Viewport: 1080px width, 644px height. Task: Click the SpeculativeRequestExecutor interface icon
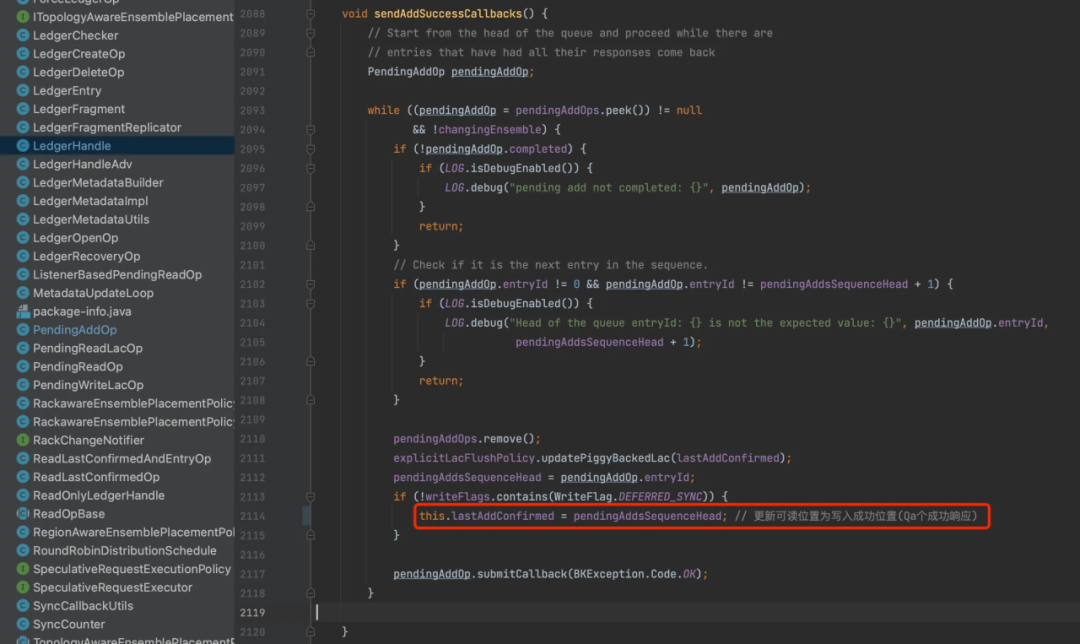point(23,588)
